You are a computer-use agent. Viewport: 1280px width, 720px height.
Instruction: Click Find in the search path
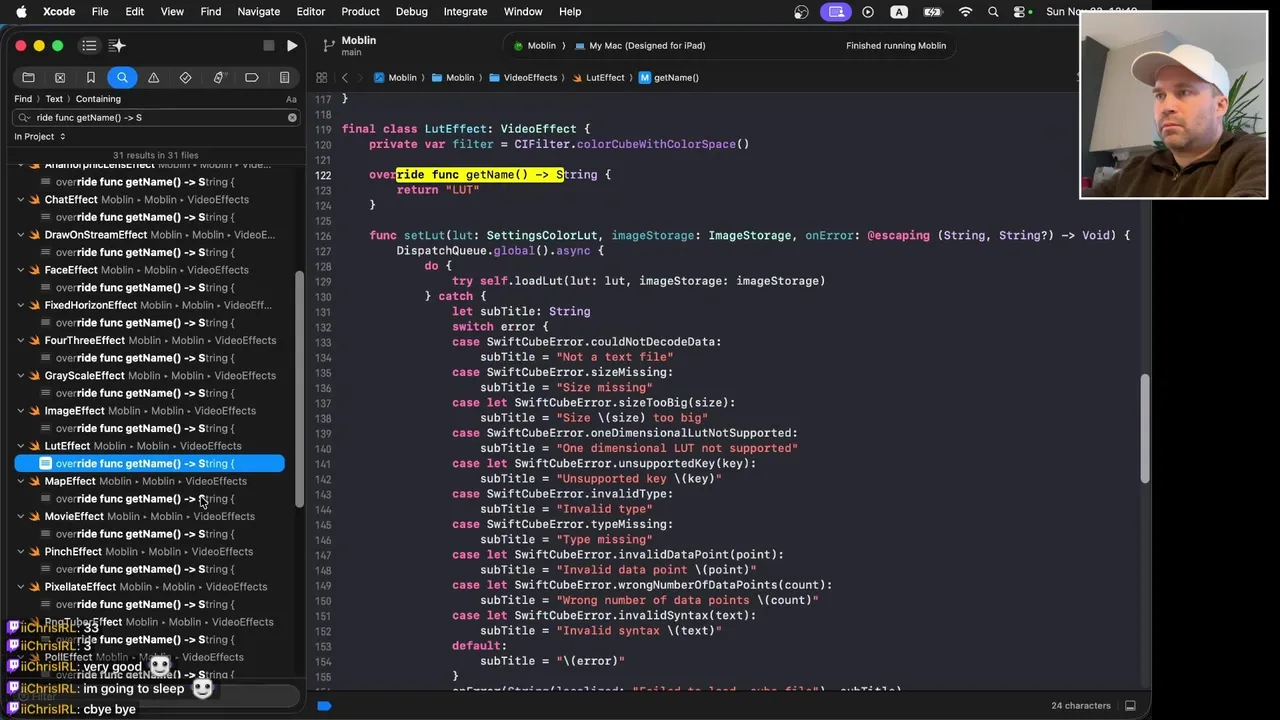(x=23, y=99)
